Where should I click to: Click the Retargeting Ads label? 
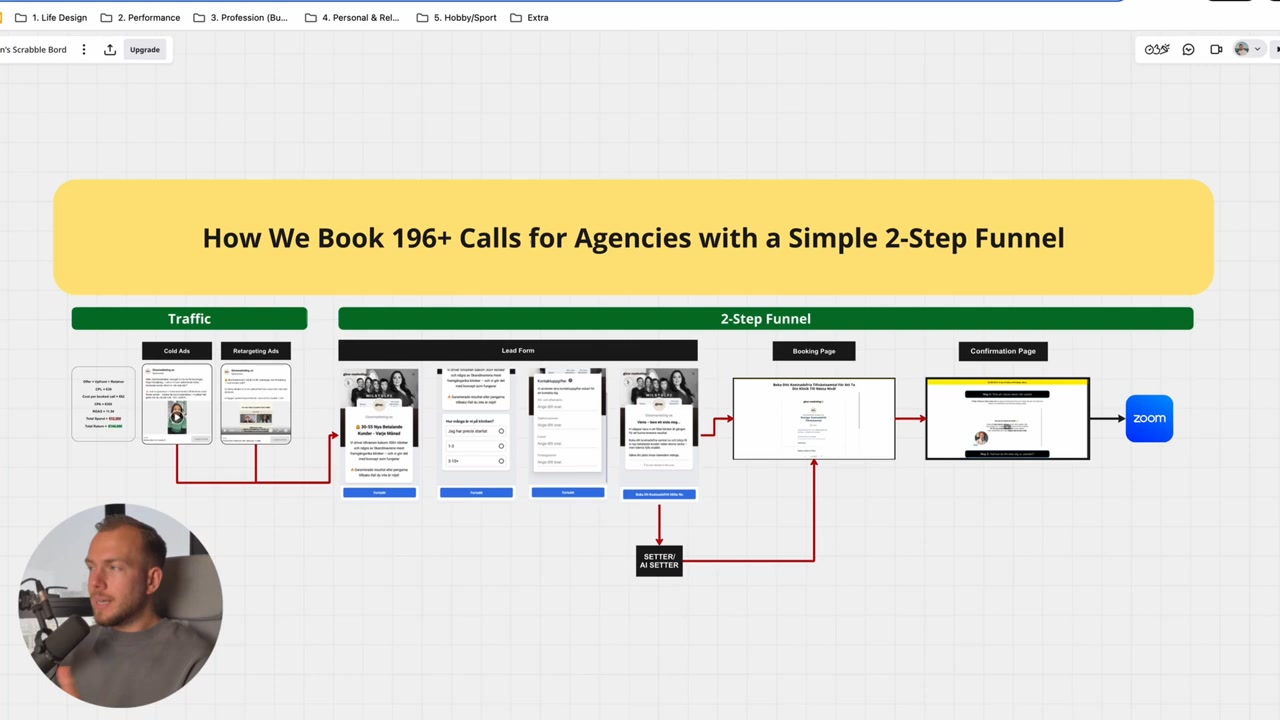(256, 351)
